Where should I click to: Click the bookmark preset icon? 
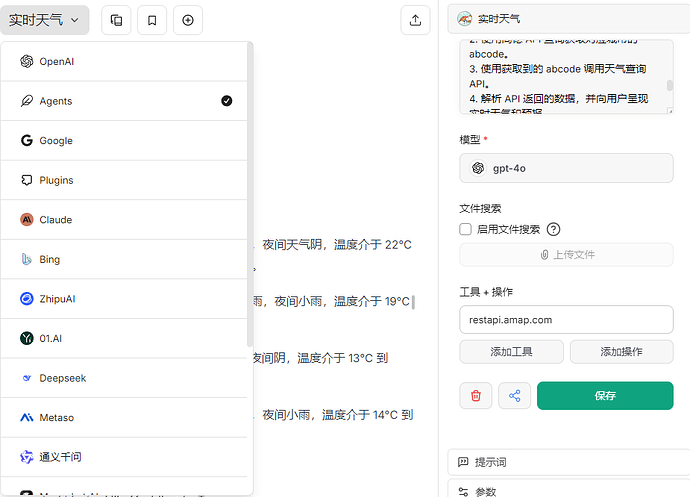point(152,20)
